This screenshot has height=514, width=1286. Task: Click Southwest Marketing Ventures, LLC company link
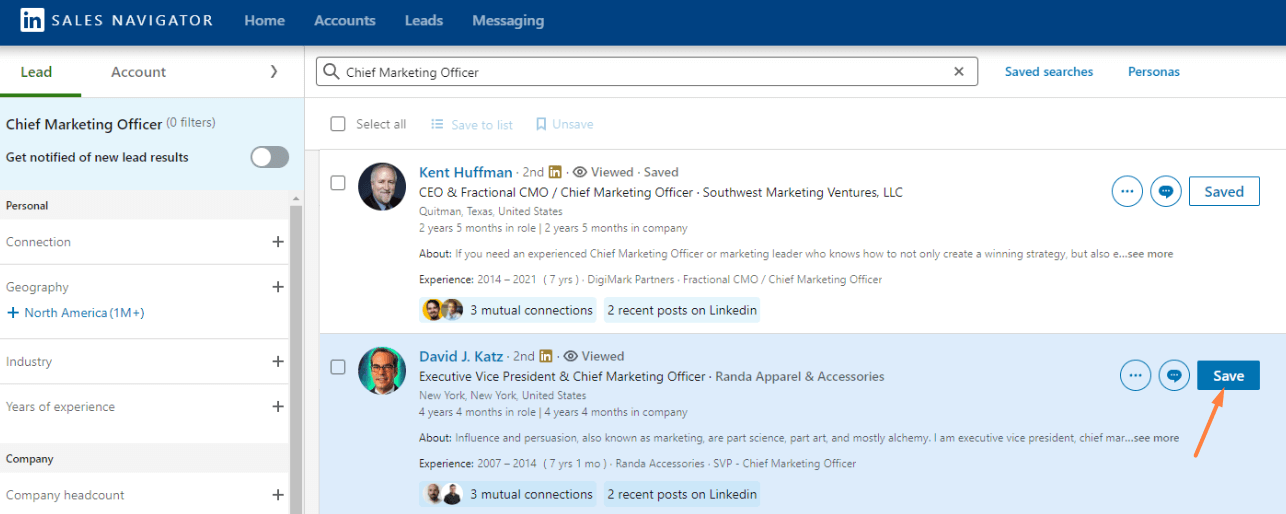click(803, 192)
